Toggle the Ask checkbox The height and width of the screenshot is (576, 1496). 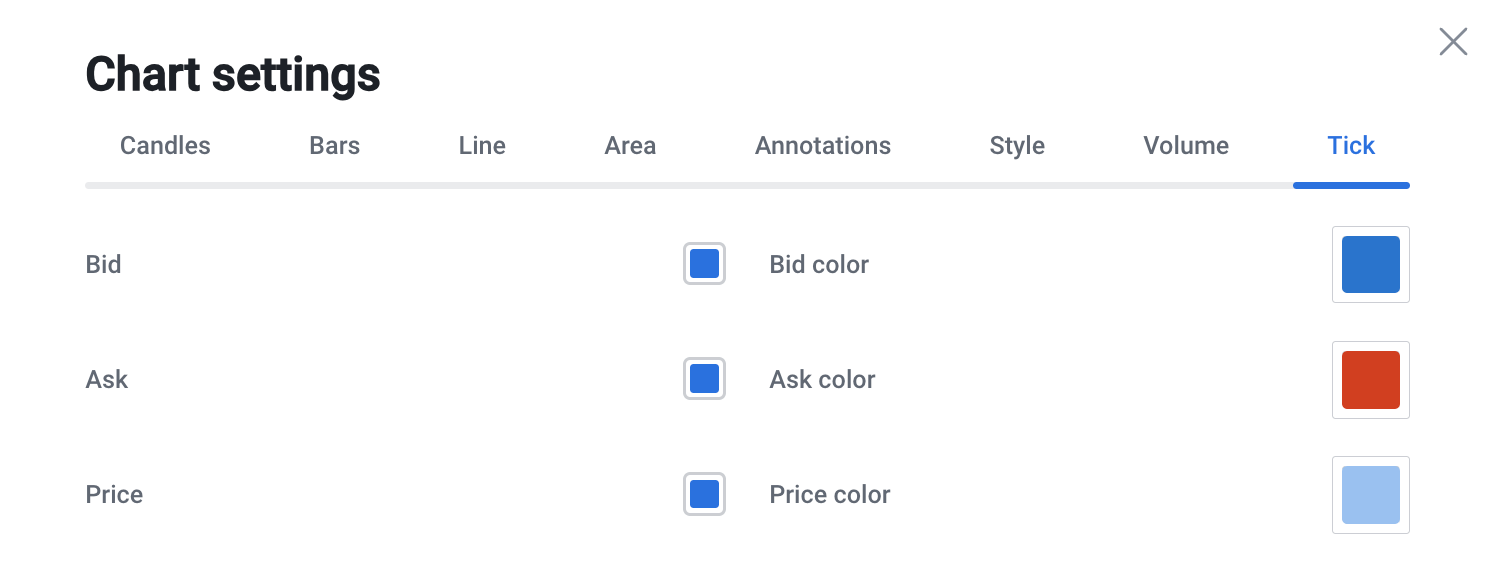[x=704, y=379]
